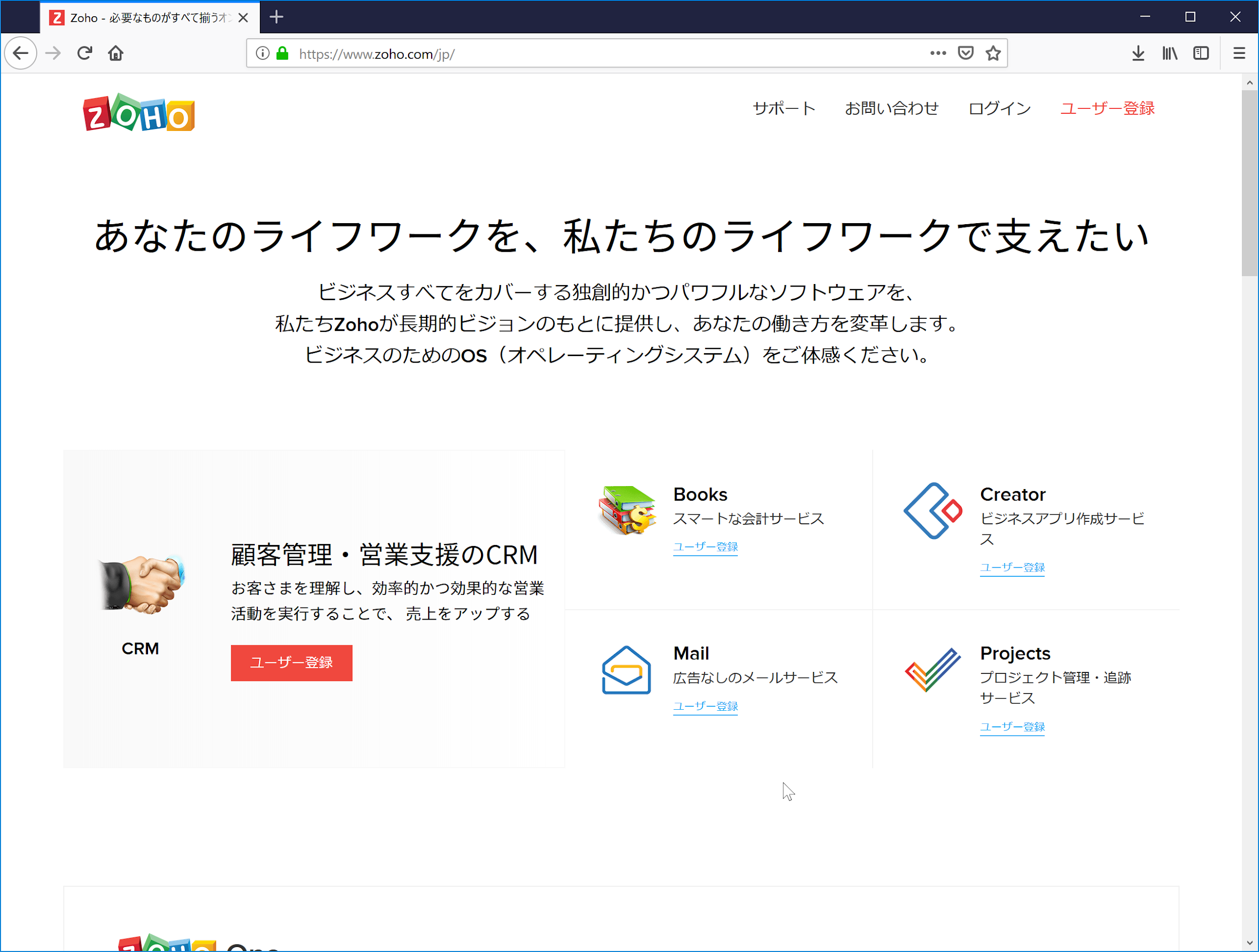1259x952 pixels.
Task: Click the Books product icon
Action: [x=626, y=510]
